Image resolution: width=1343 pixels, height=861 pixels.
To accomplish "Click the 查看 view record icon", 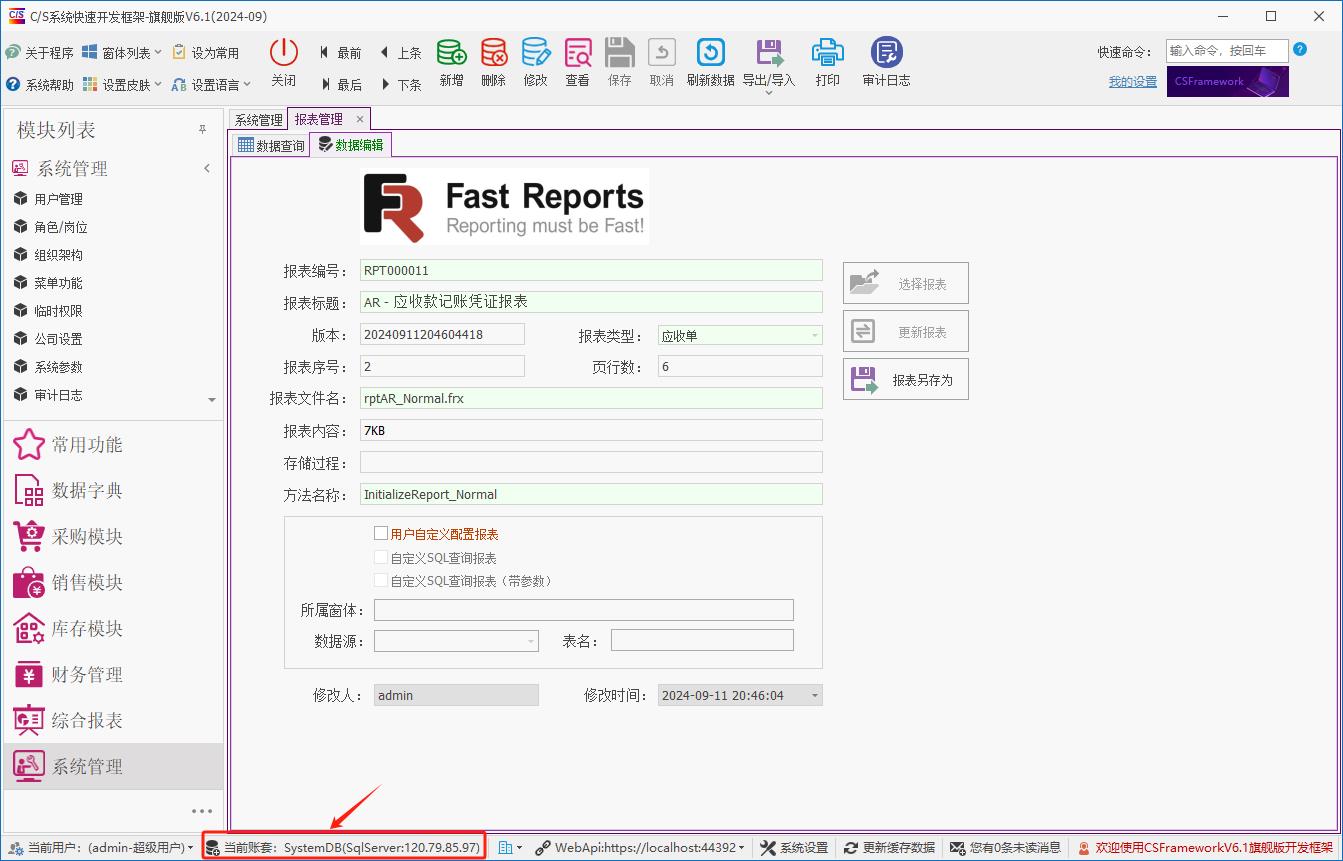I will [x=577, y=53].
